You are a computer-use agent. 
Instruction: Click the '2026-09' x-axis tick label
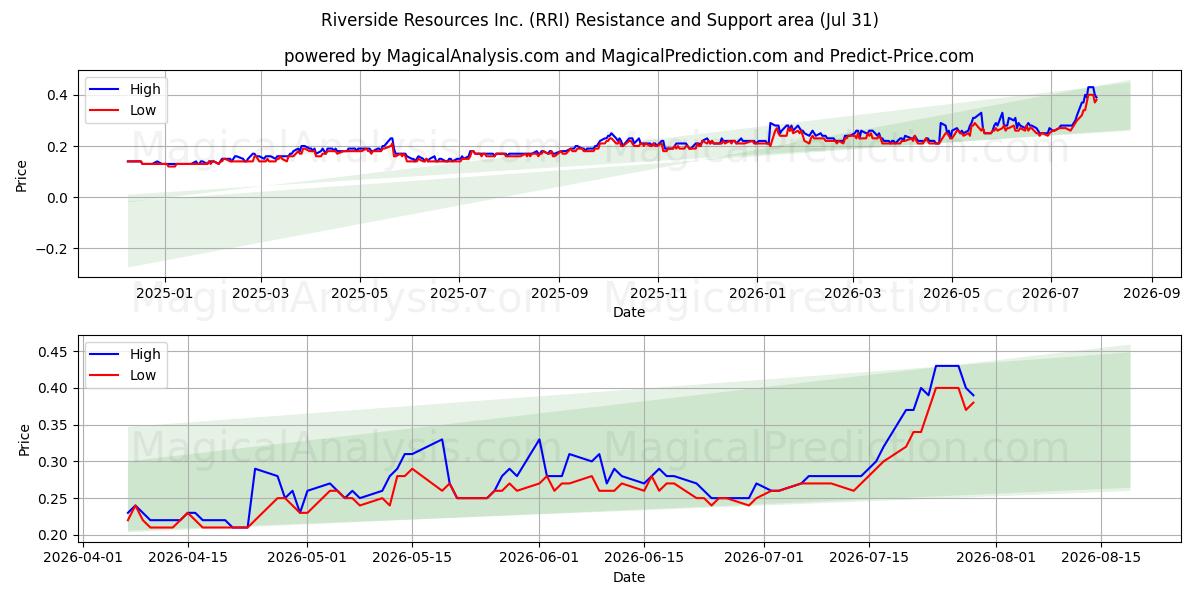pos(1151,293)
